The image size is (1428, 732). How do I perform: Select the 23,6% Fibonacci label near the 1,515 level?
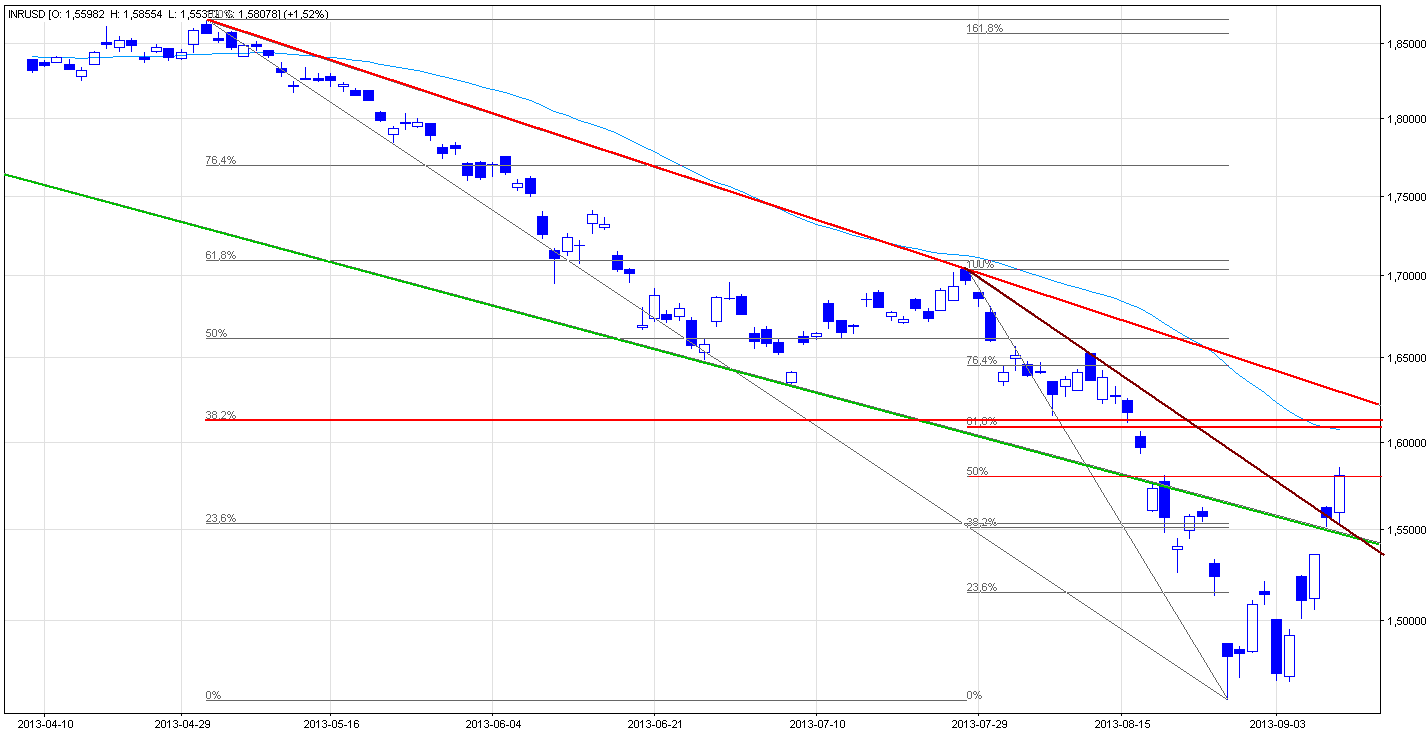(981, 587)
